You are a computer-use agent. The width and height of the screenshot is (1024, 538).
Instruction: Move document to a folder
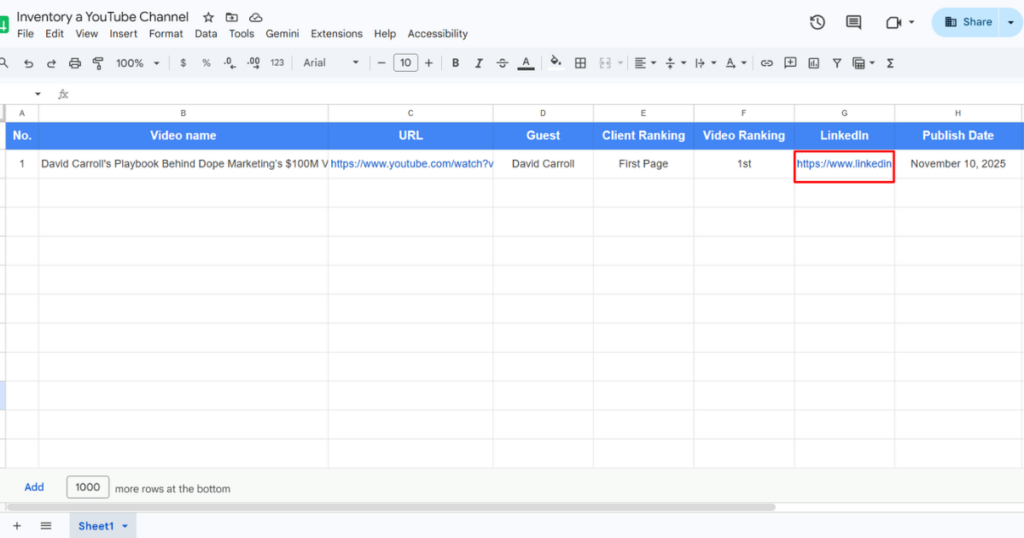pyautogui.click(x=232, y=18)
